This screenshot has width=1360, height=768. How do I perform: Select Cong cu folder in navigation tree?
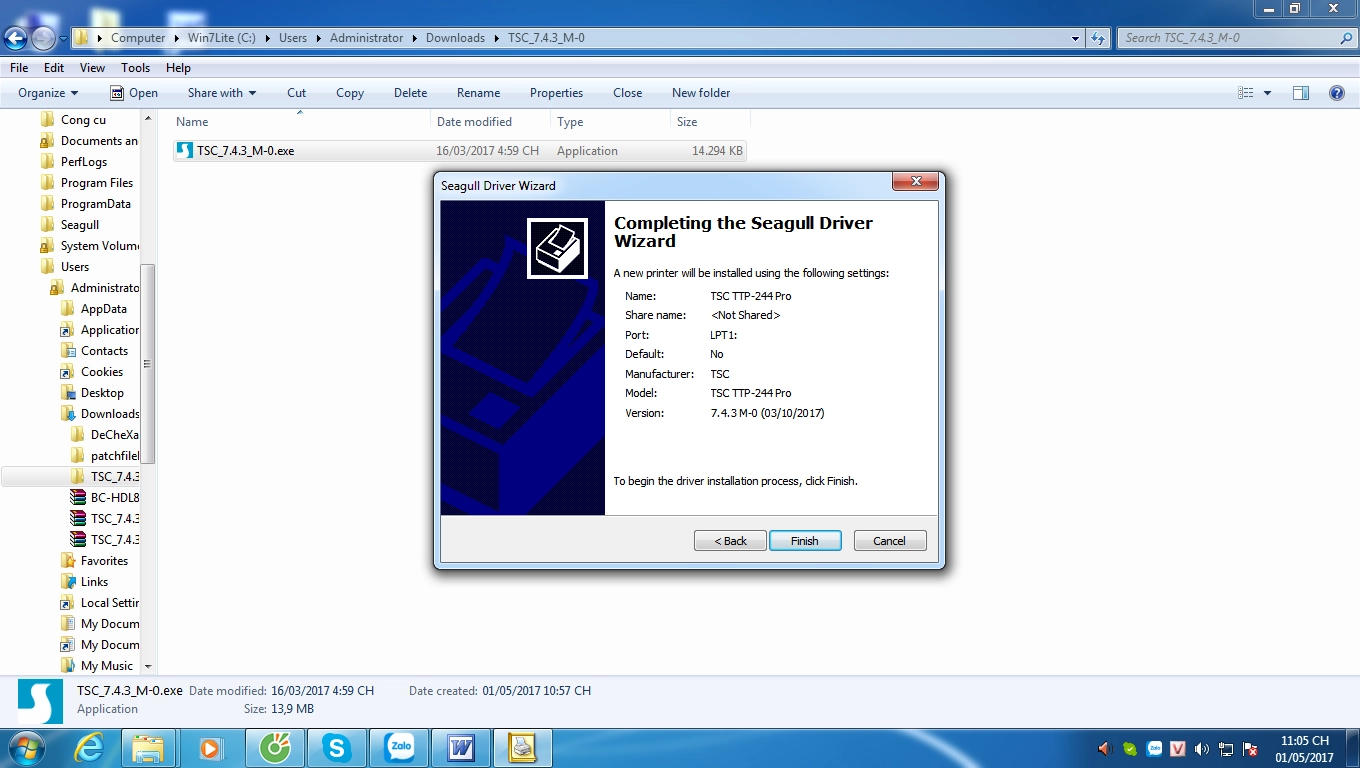(83, 120)
